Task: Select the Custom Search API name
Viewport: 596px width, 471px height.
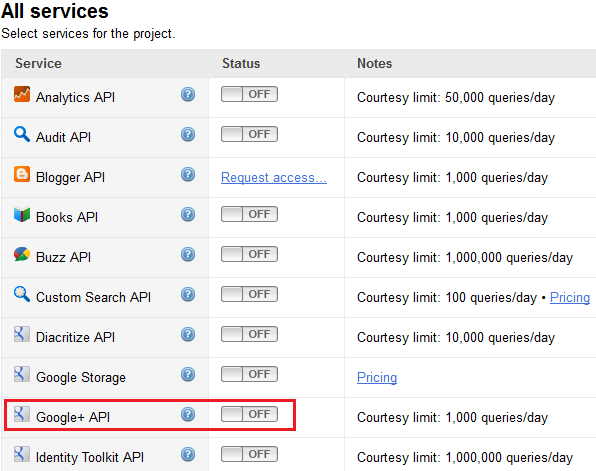Action: click(x=94, y=298)
